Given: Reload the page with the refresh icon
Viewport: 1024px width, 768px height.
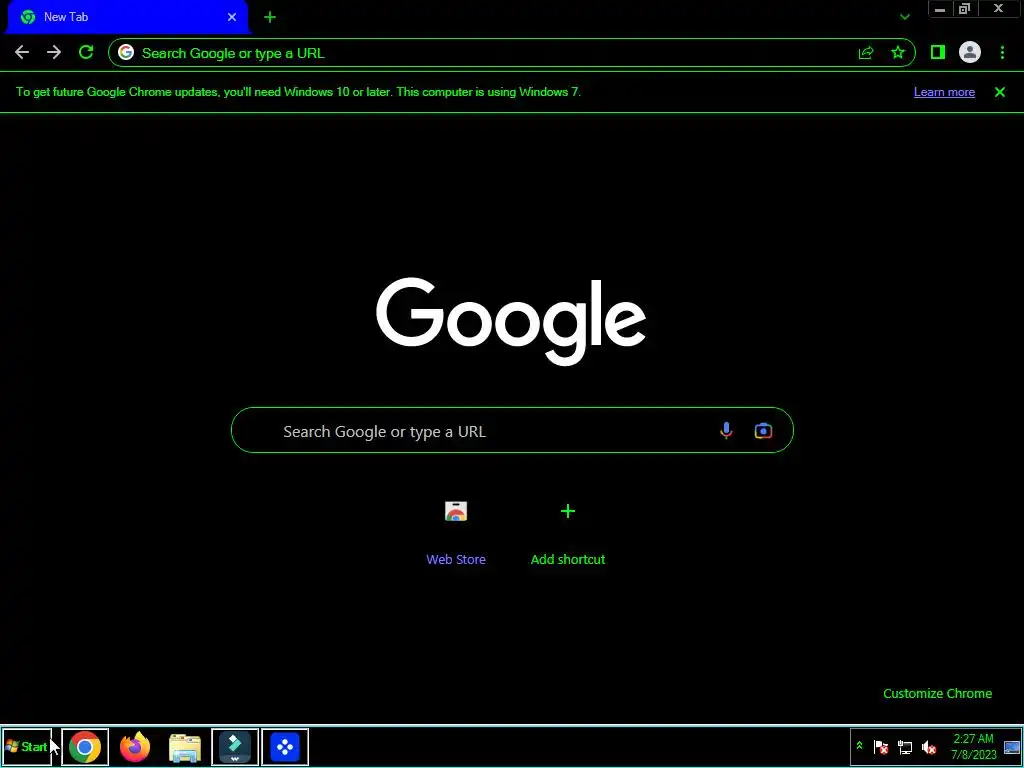Looking at the screenshot, I should (86, 52).
